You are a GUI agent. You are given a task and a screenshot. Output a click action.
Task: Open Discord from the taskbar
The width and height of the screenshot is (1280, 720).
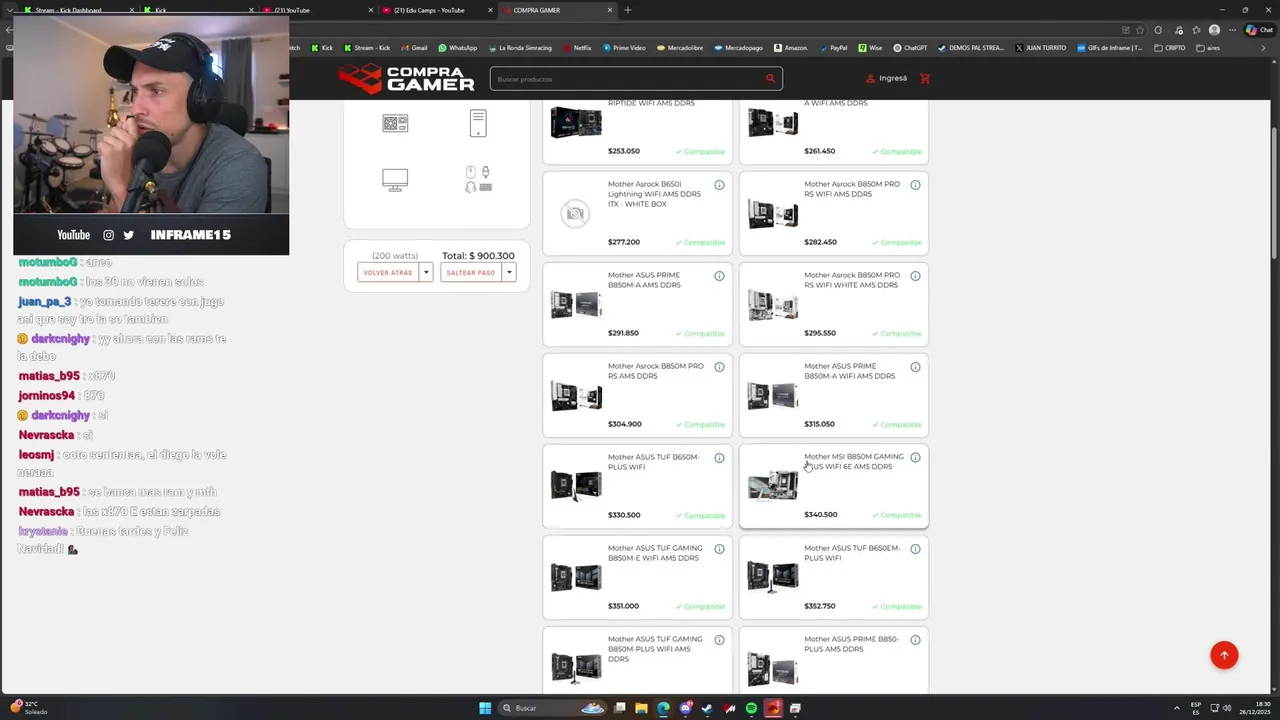[685, 708]
